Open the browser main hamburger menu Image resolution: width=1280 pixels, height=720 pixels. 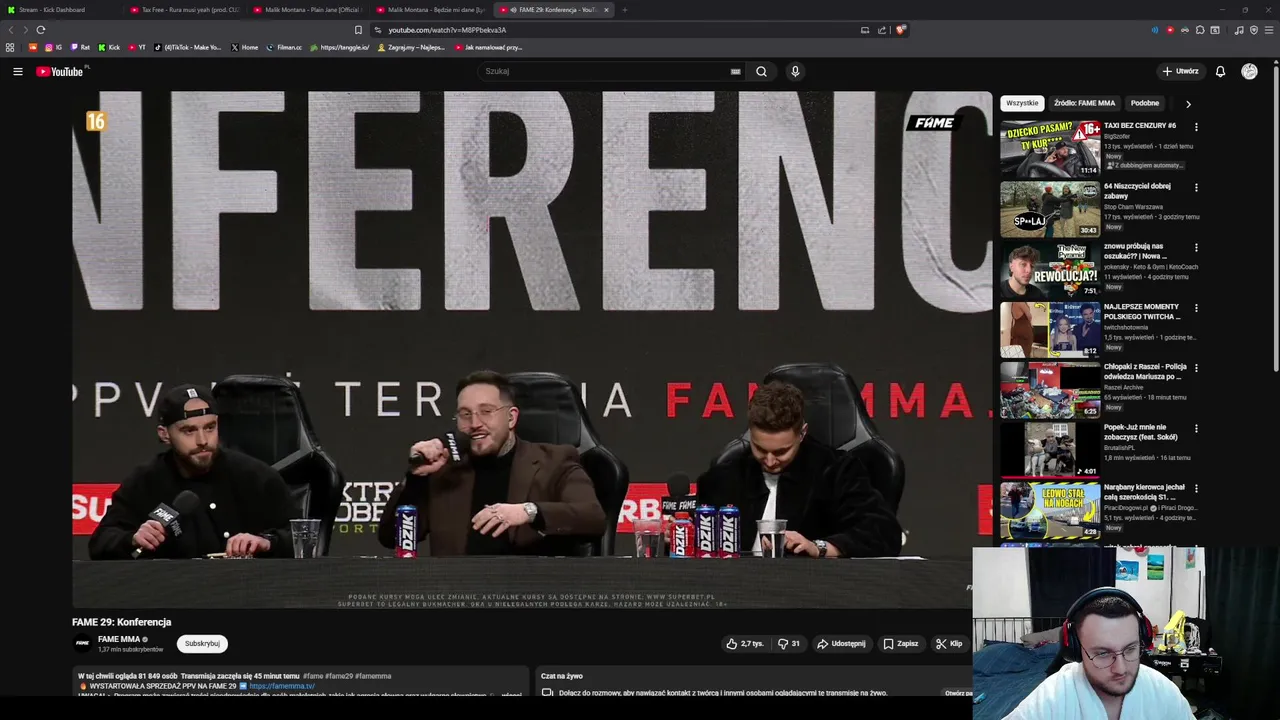[x=1269, y=30]
